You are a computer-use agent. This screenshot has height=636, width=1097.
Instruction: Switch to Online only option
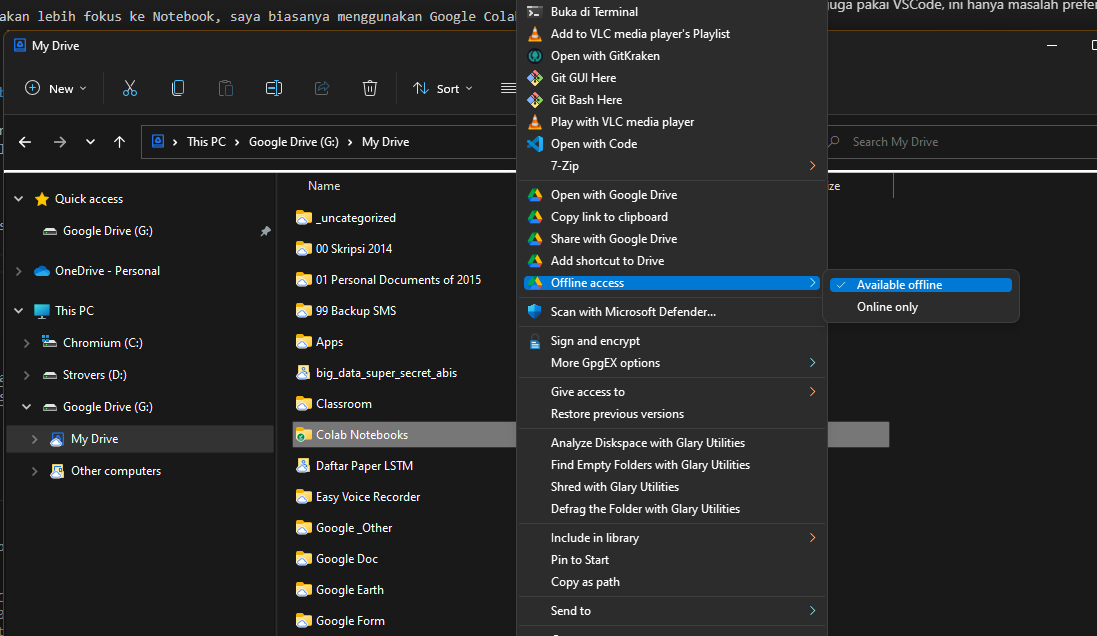887,307
